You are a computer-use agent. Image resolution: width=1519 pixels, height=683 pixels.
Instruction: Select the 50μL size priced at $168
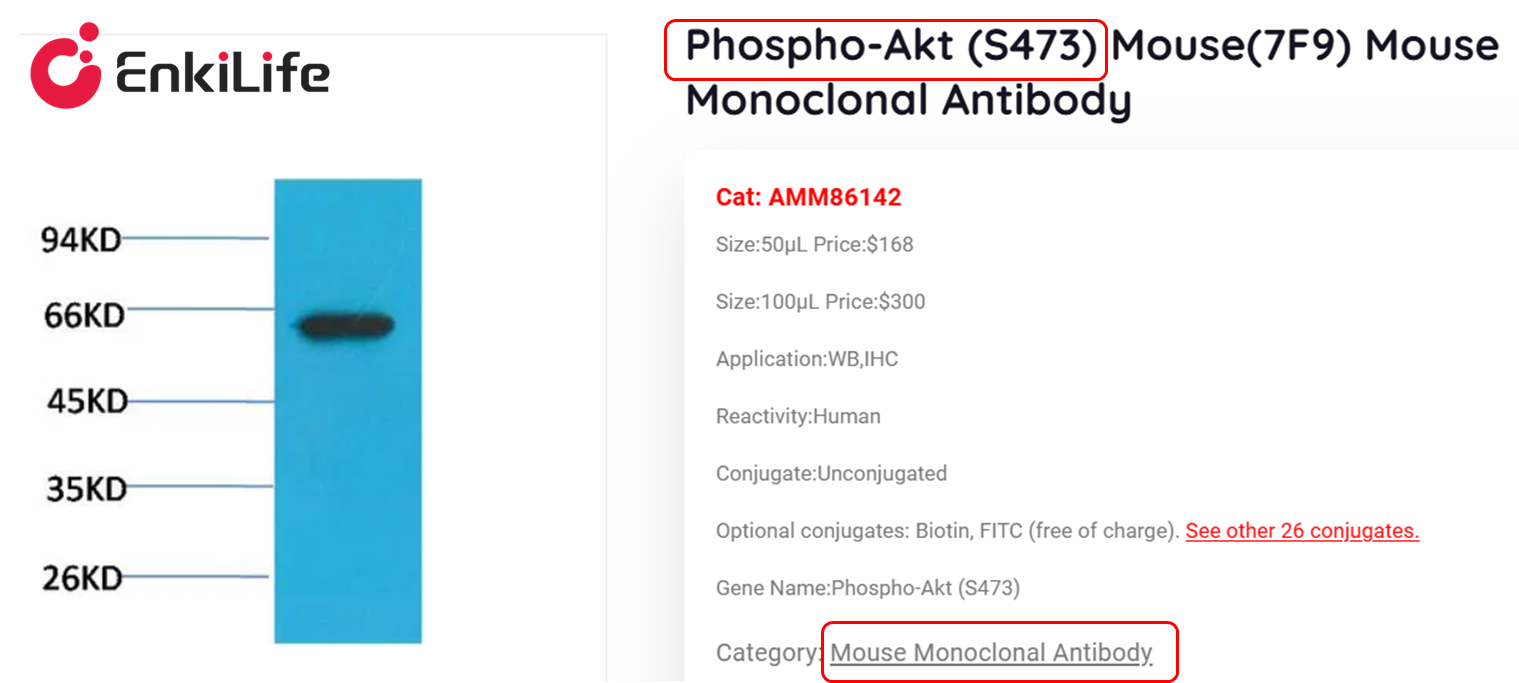814,244
